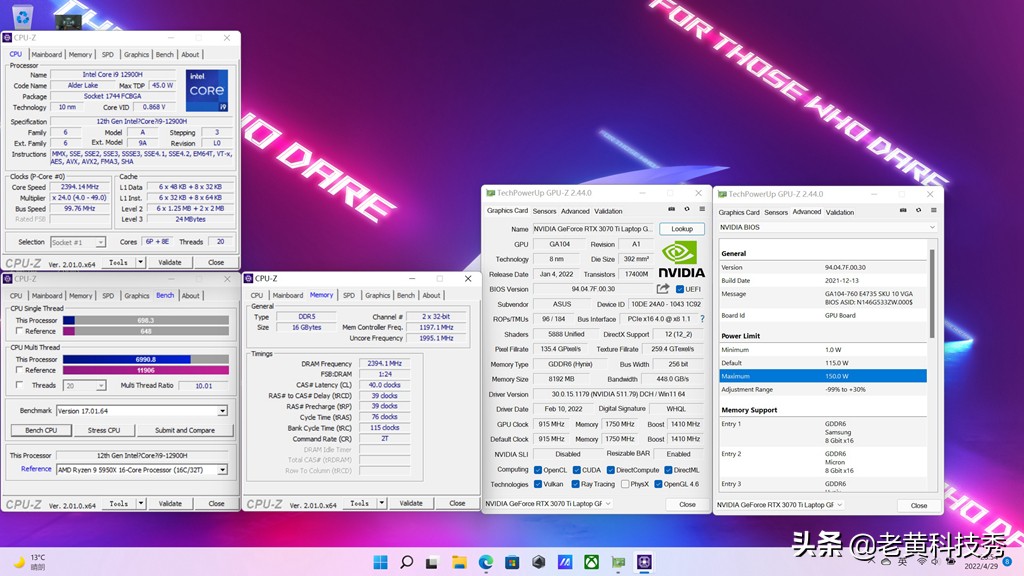The height and width of the screenshot is (576, 1024).
Task: Open the NVIDIA BIOS dropdown in Advanced tab
Action: (932, 228)
